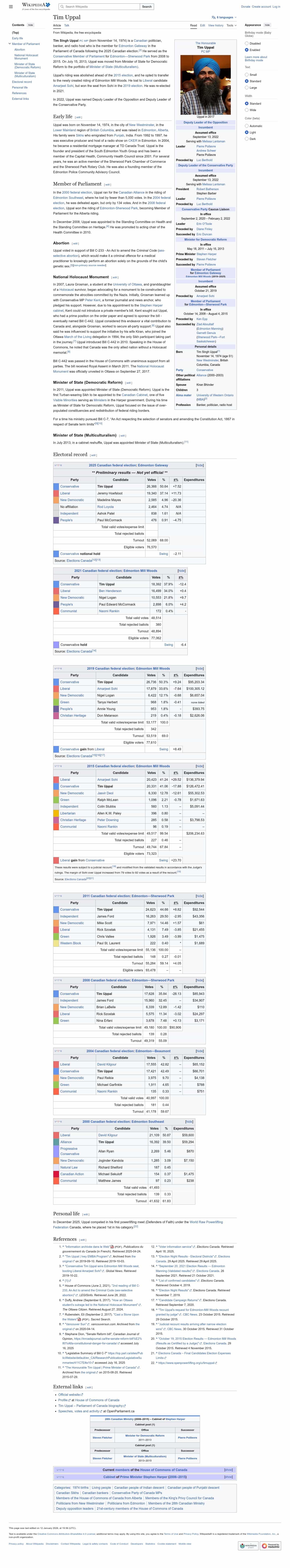Expand Member of Parliament in contents sidebar
The width and height of the screenshot is (290, 1568).
(10, 44)
